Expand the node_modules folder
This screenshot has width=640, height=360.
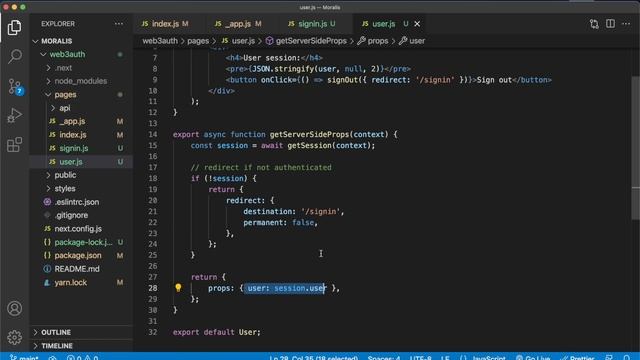(x=80, y=81)
